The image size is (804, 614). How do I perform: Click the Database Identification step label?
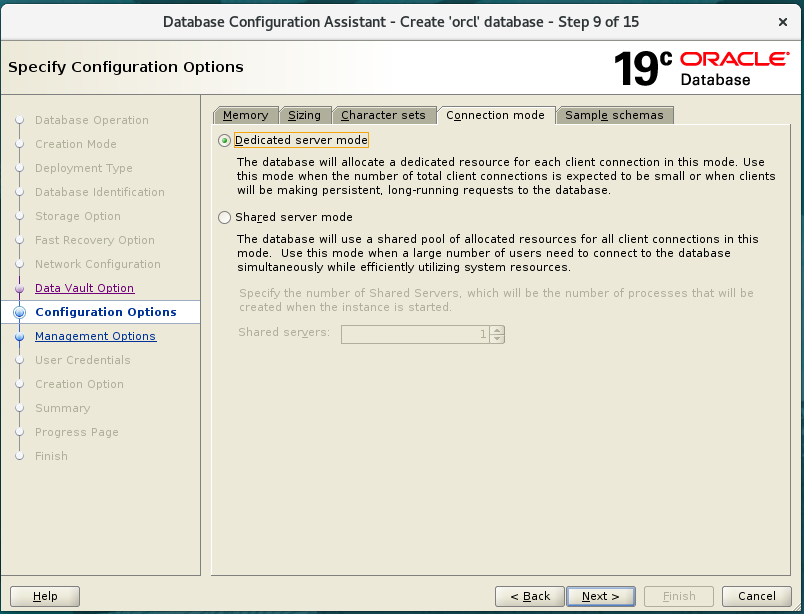click(x=100, y=192)
